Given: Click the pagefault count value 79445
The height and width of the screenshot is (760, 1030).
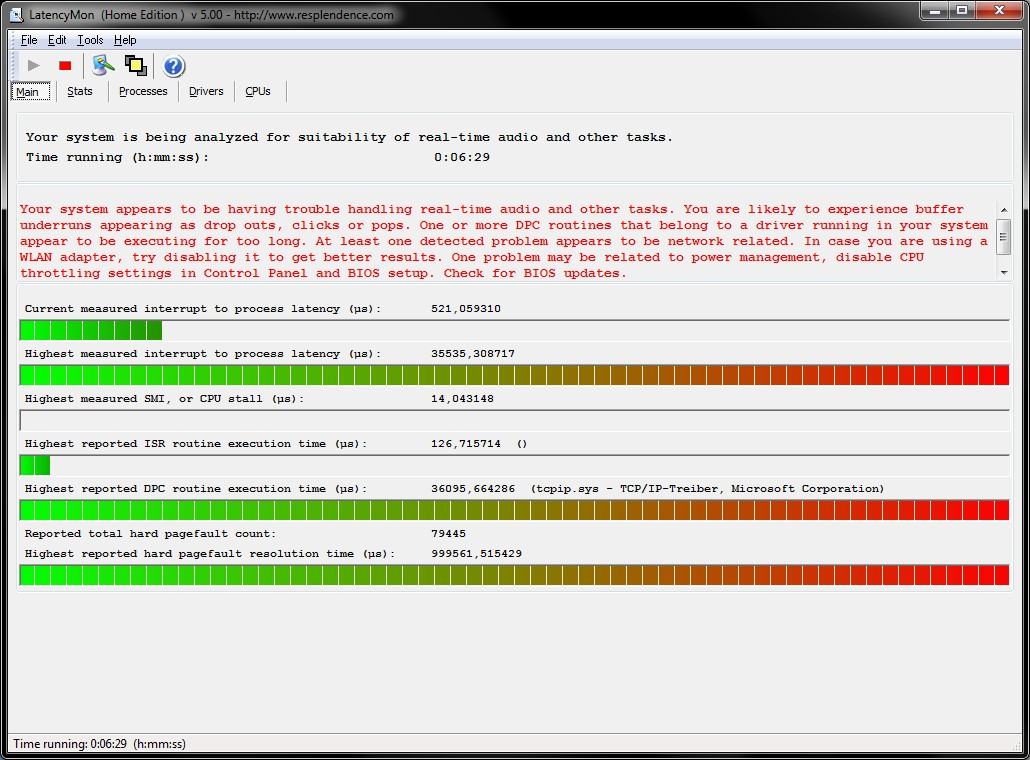Looking at the screenshot, I should click(x=449, y=534).
